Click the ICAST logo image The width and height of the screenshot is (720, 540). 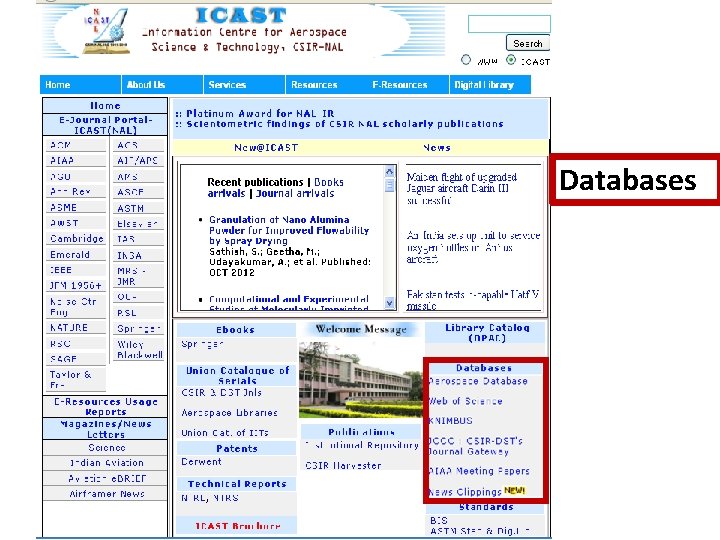[x=107, y=31]
